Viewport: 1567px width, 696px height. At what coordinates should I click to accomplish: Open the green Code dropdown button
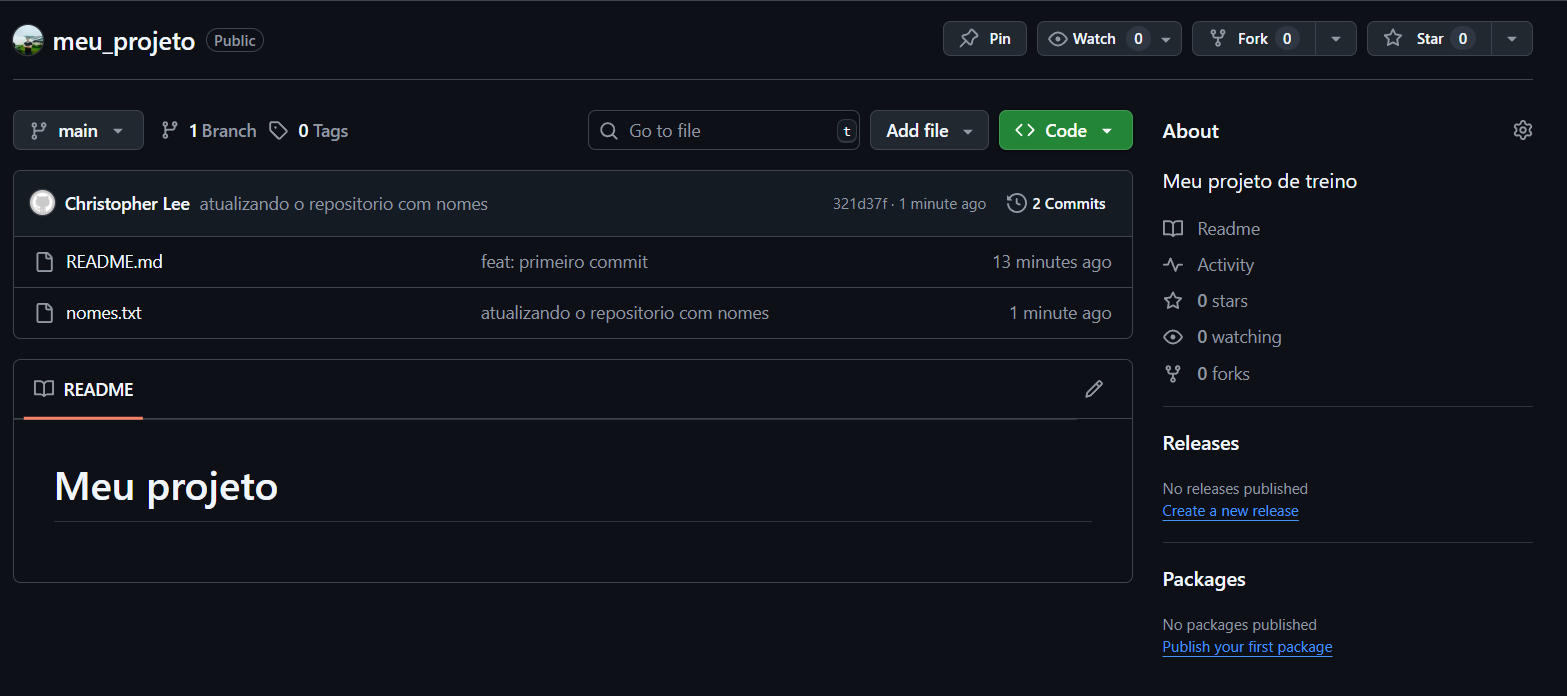pos(1065,130)
